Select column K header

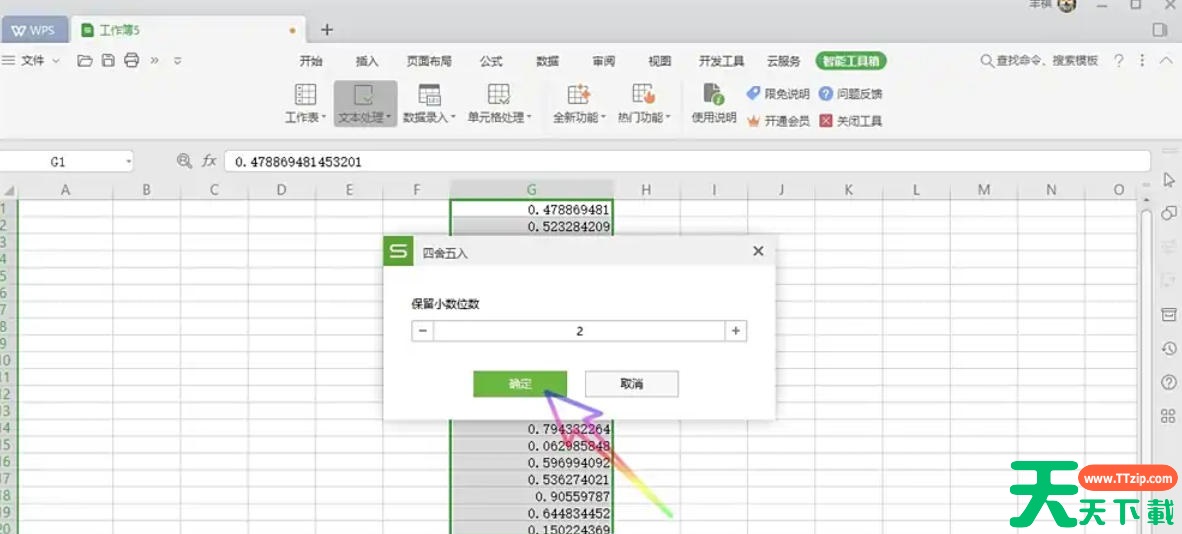click(x=849, y=190)
